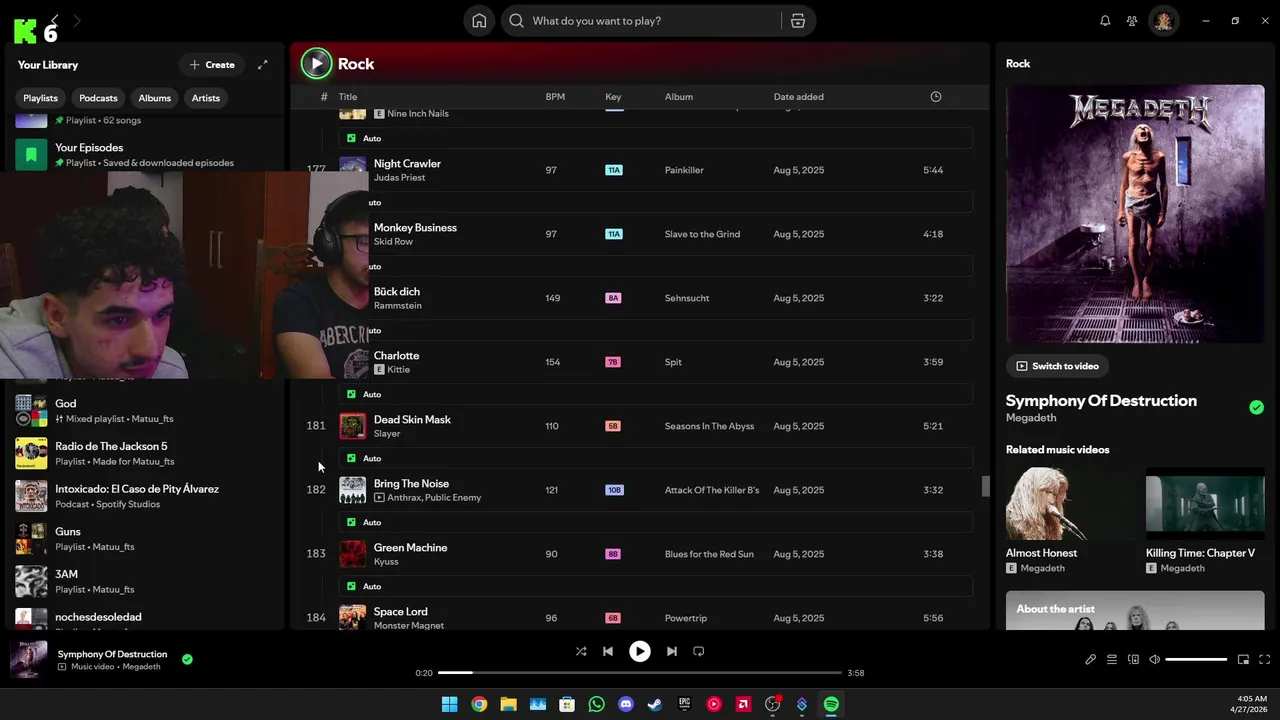
Task: Toggle Auto checkbox above Bring The Noise
Action: [351, 458]
